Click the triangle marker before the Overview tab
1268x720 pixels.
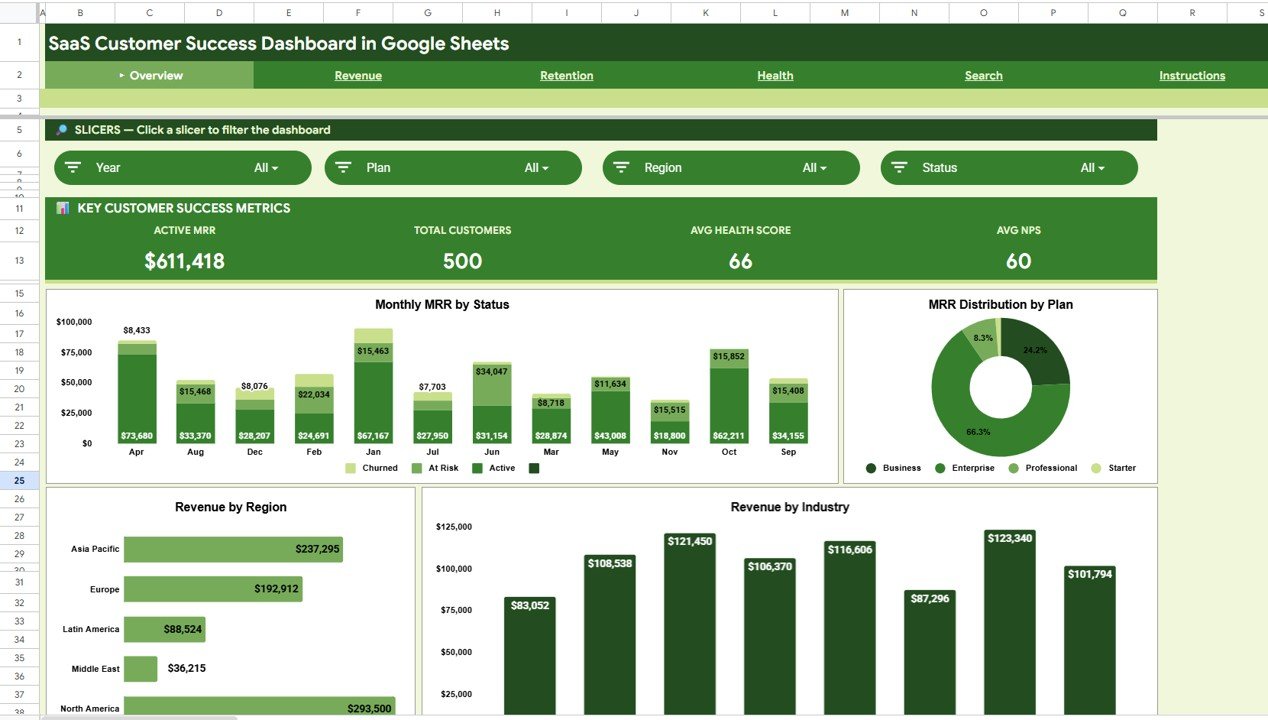click(122, 75)
